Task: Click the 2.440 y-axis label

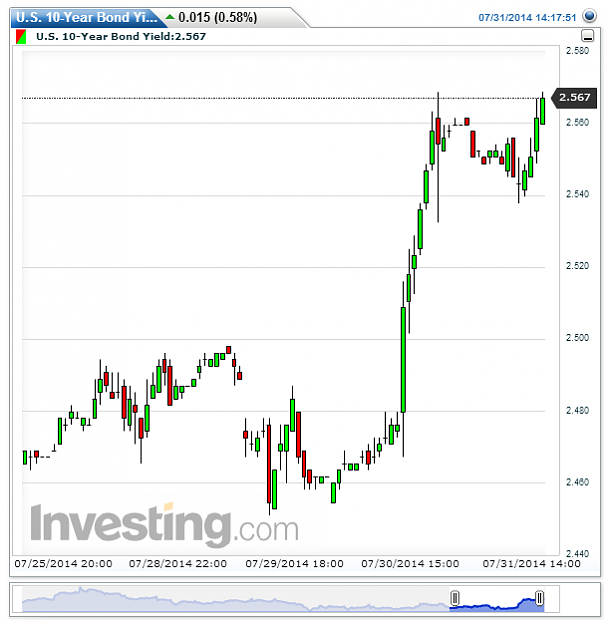Action: [577, 554]
